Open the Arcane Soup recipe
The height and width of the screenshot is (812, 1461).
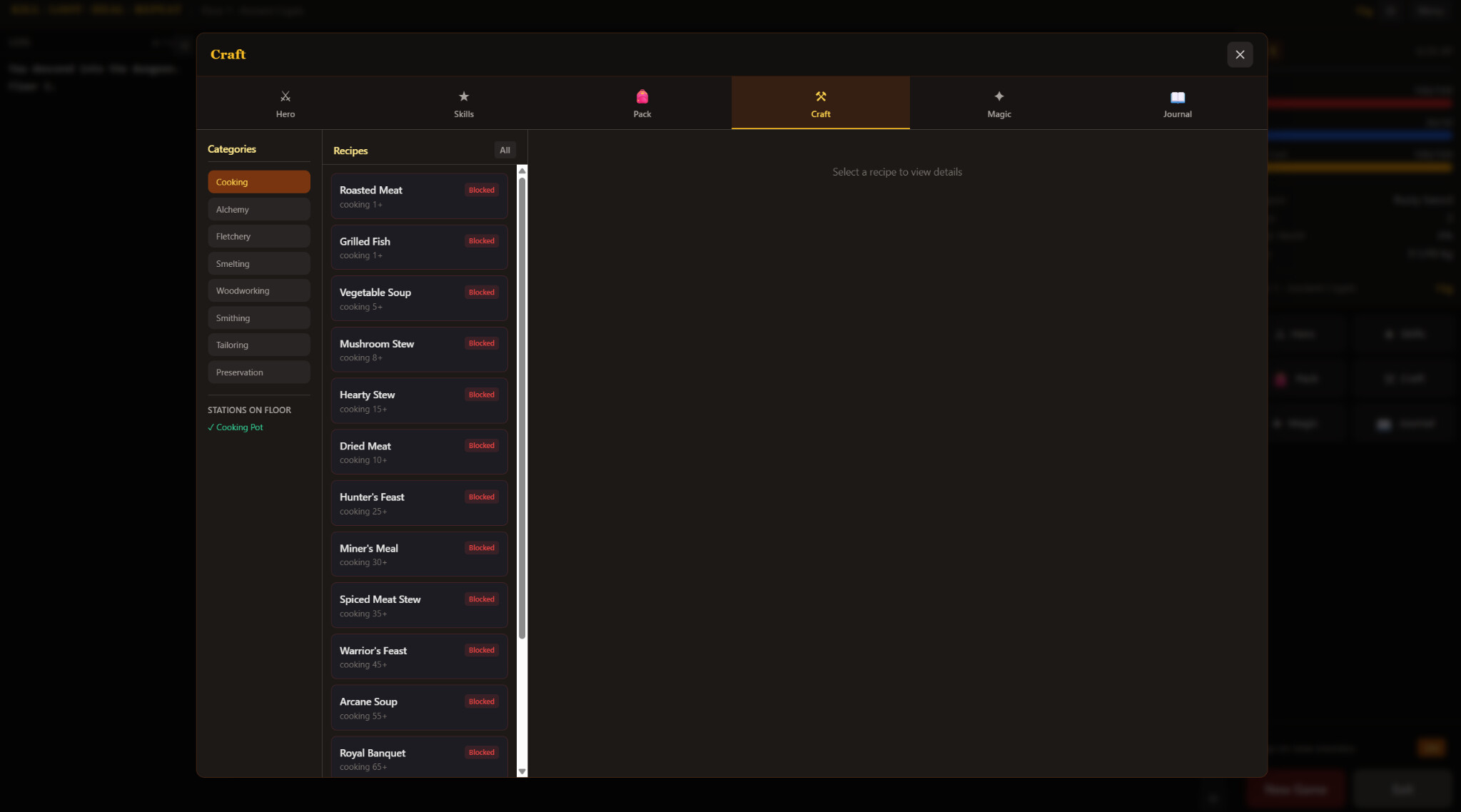(419, 708)
